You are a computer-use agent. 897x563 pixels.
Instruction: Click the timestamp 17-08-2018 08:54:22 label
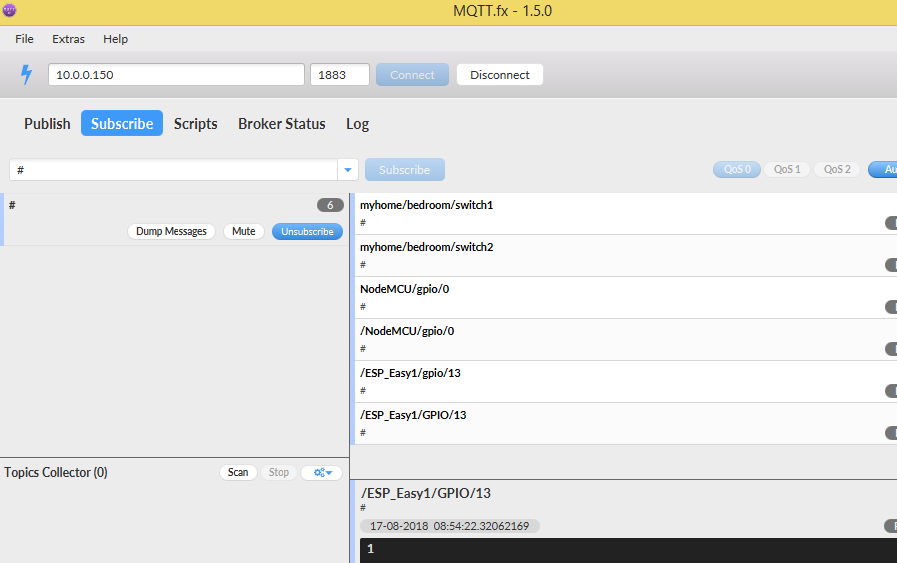tap(449, 526)
